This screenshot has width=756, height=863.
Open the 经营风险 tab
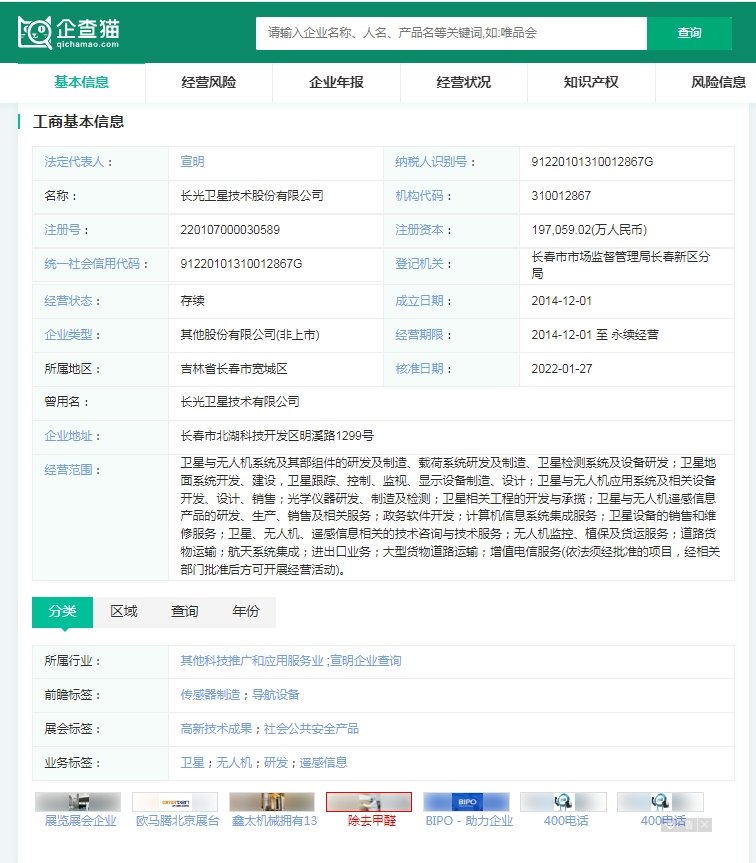[x=209, y=83]
